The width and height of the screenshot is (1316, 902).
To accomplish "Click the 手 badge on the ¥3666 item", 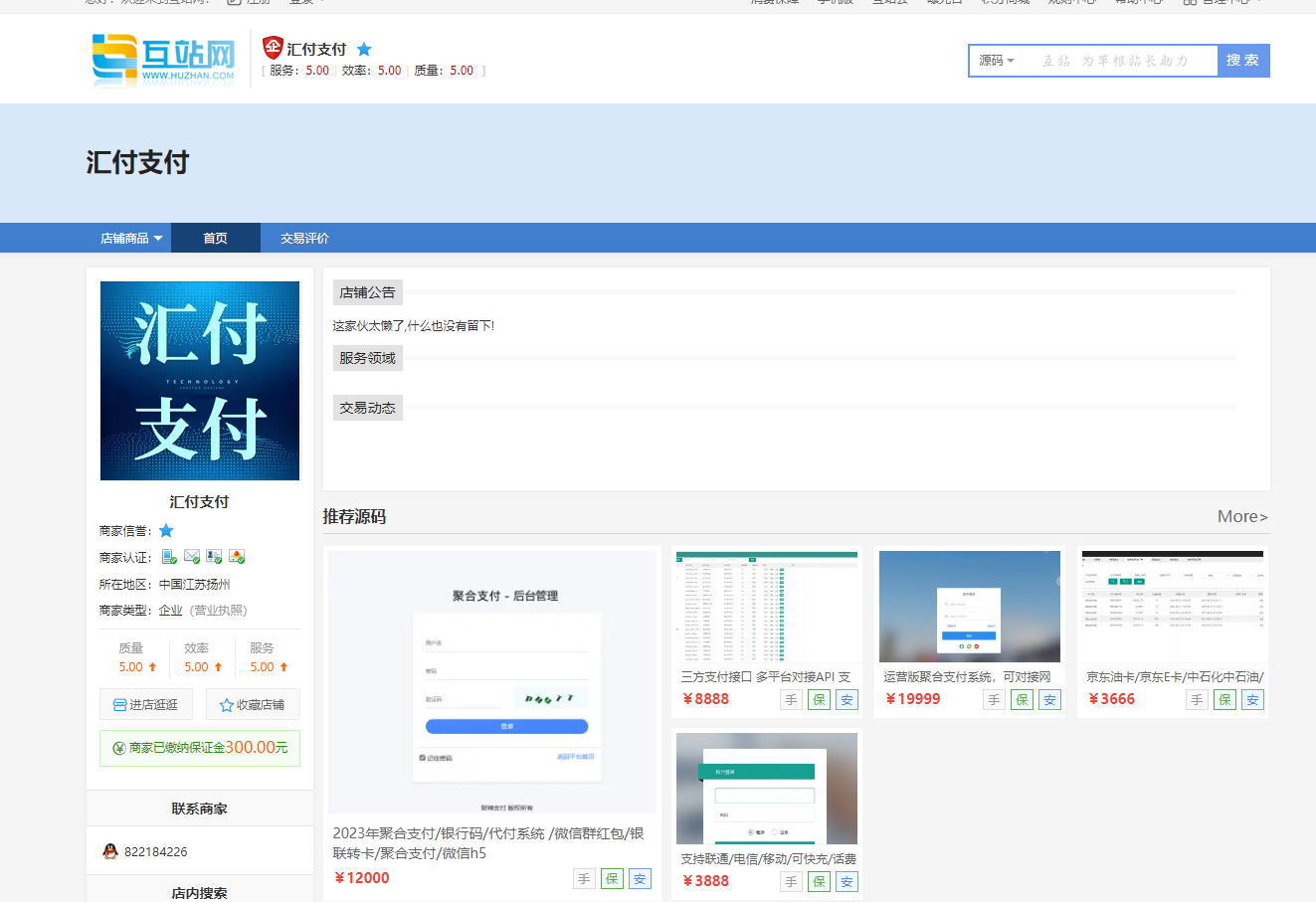I will point(1197,700).
